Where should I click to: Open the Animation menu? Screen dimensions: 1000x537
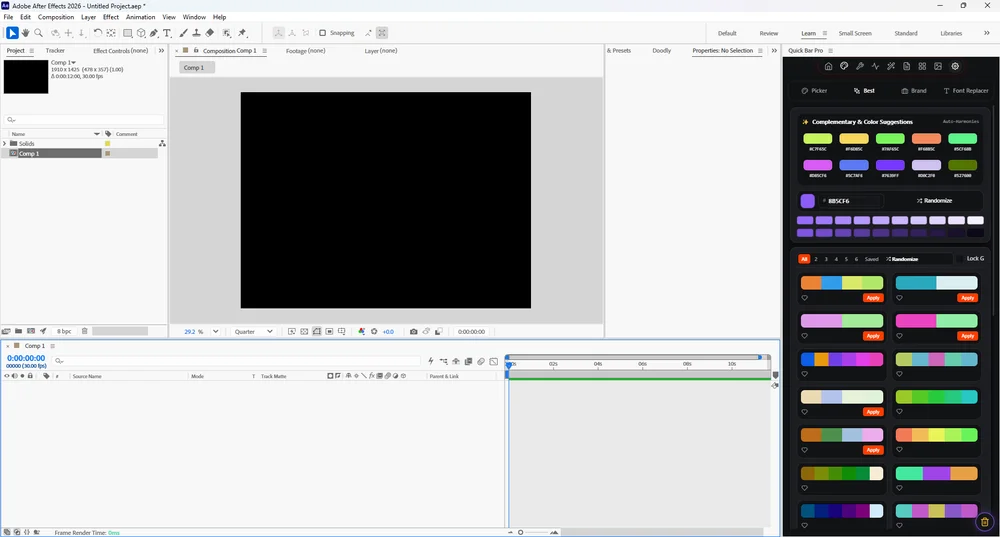coord(140,17)
